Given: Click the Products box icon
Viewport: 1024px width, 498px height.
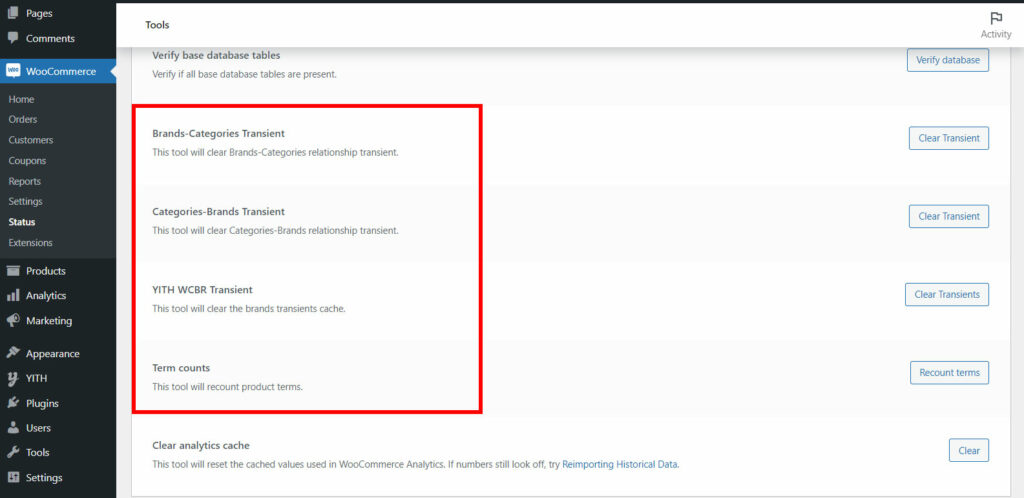Looking at the screenshot, I should click(13, 271).
